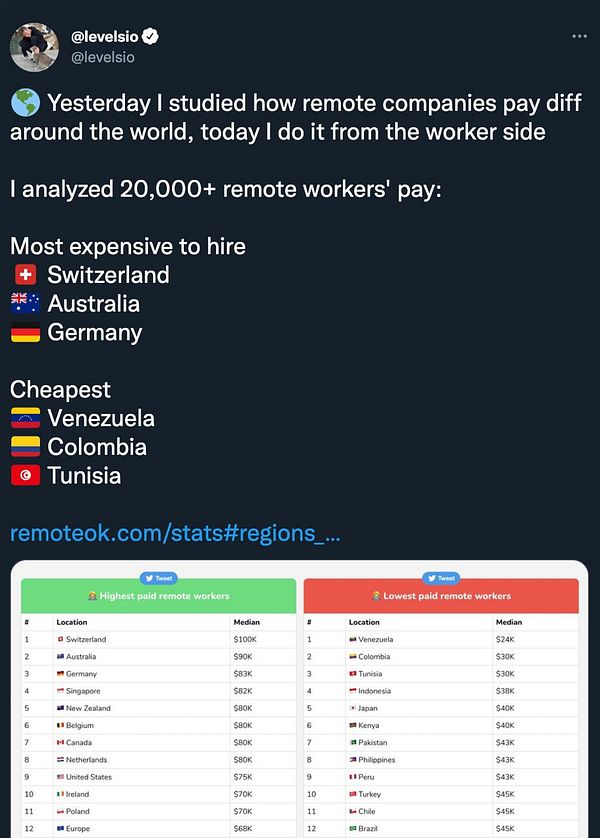
Task: Click the Germany flag emoji in the tweet text
Action: pos(25,333)
